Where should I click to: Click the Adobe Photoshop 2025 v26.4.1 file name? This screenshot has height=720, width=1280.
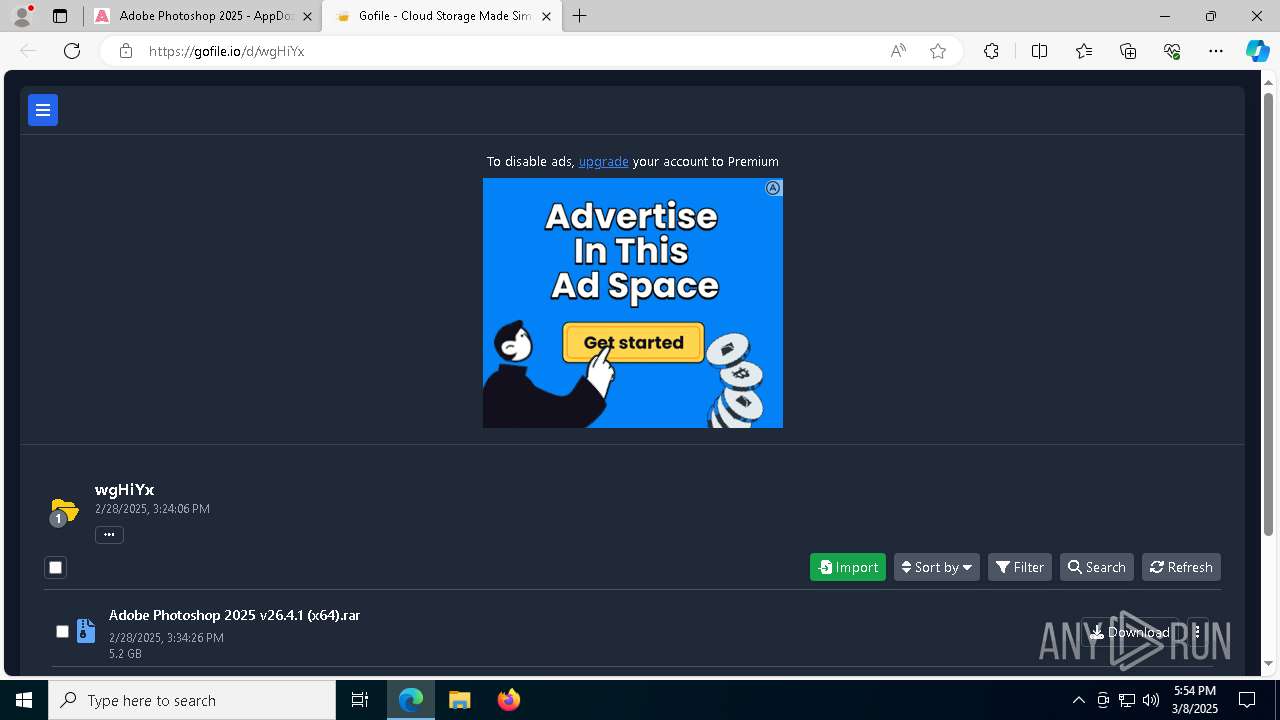(x=235, y=615)
